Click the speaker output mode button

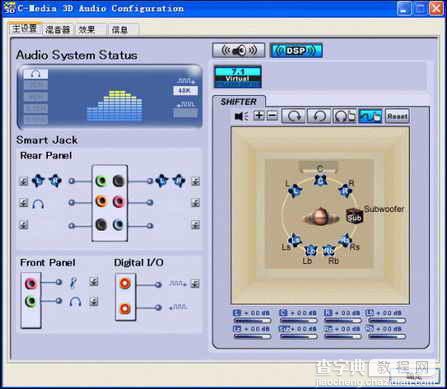pyautogui.click(x=239, y=51)
